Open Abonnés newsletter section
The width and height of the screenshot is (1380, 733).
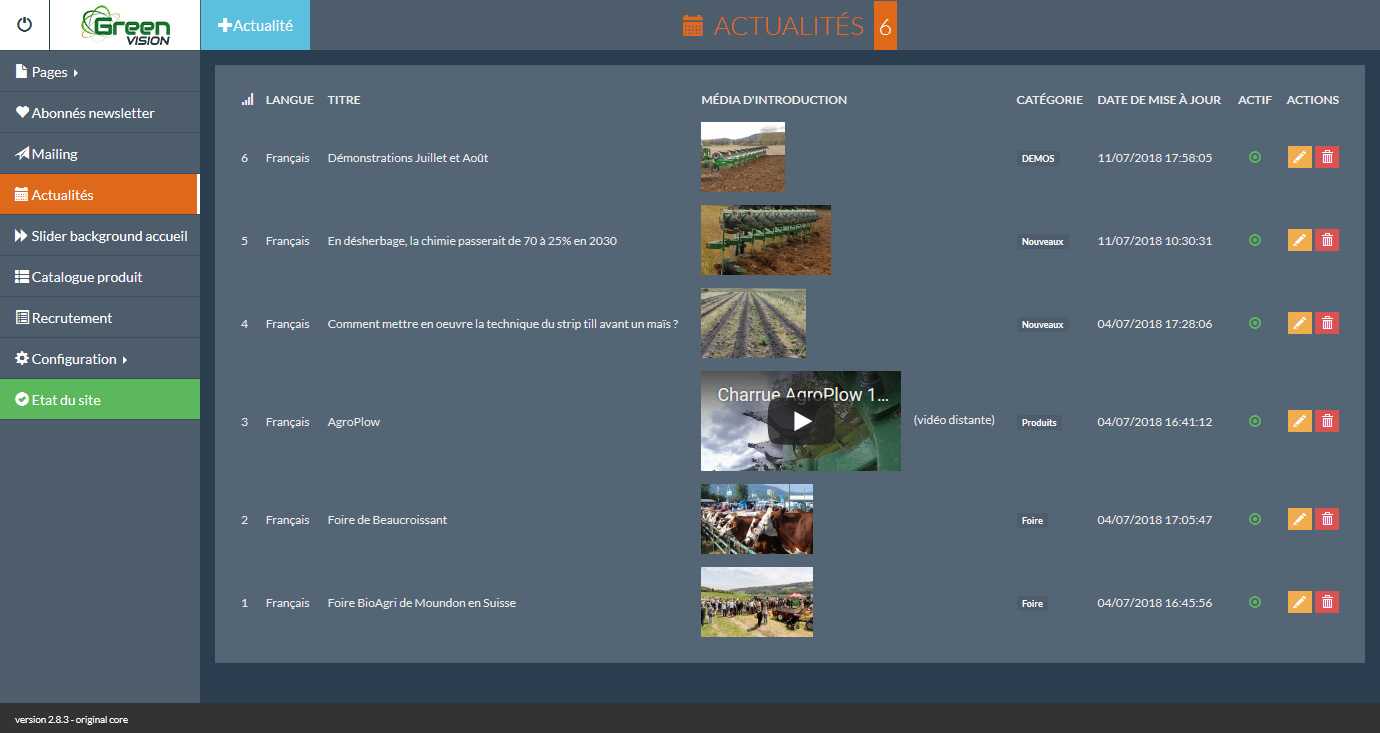click(x=100, y=113)
